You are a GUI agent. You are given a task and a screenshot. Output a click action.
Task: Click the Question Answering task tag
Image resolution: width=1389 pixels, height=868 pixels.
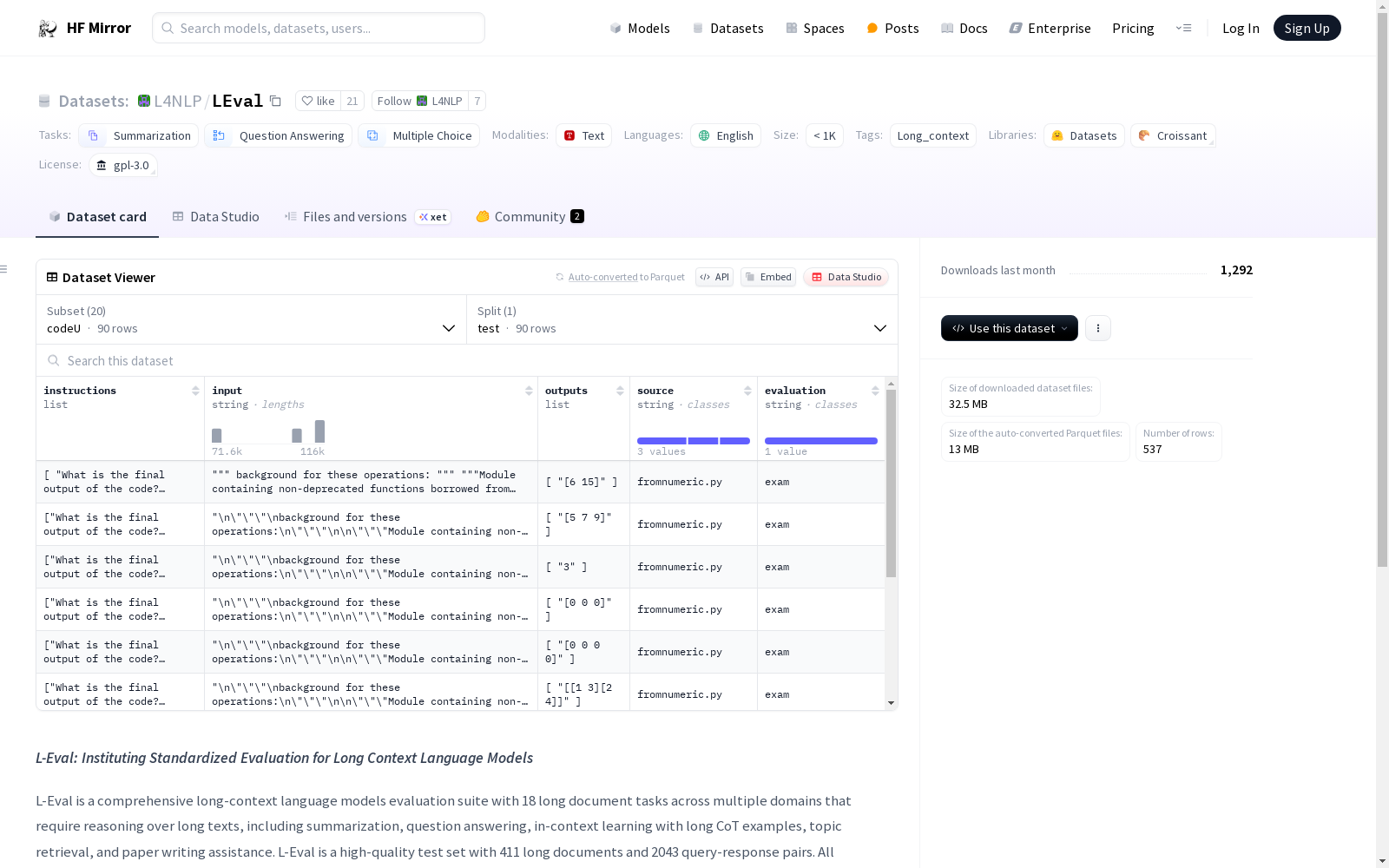(x=278, y=135)
